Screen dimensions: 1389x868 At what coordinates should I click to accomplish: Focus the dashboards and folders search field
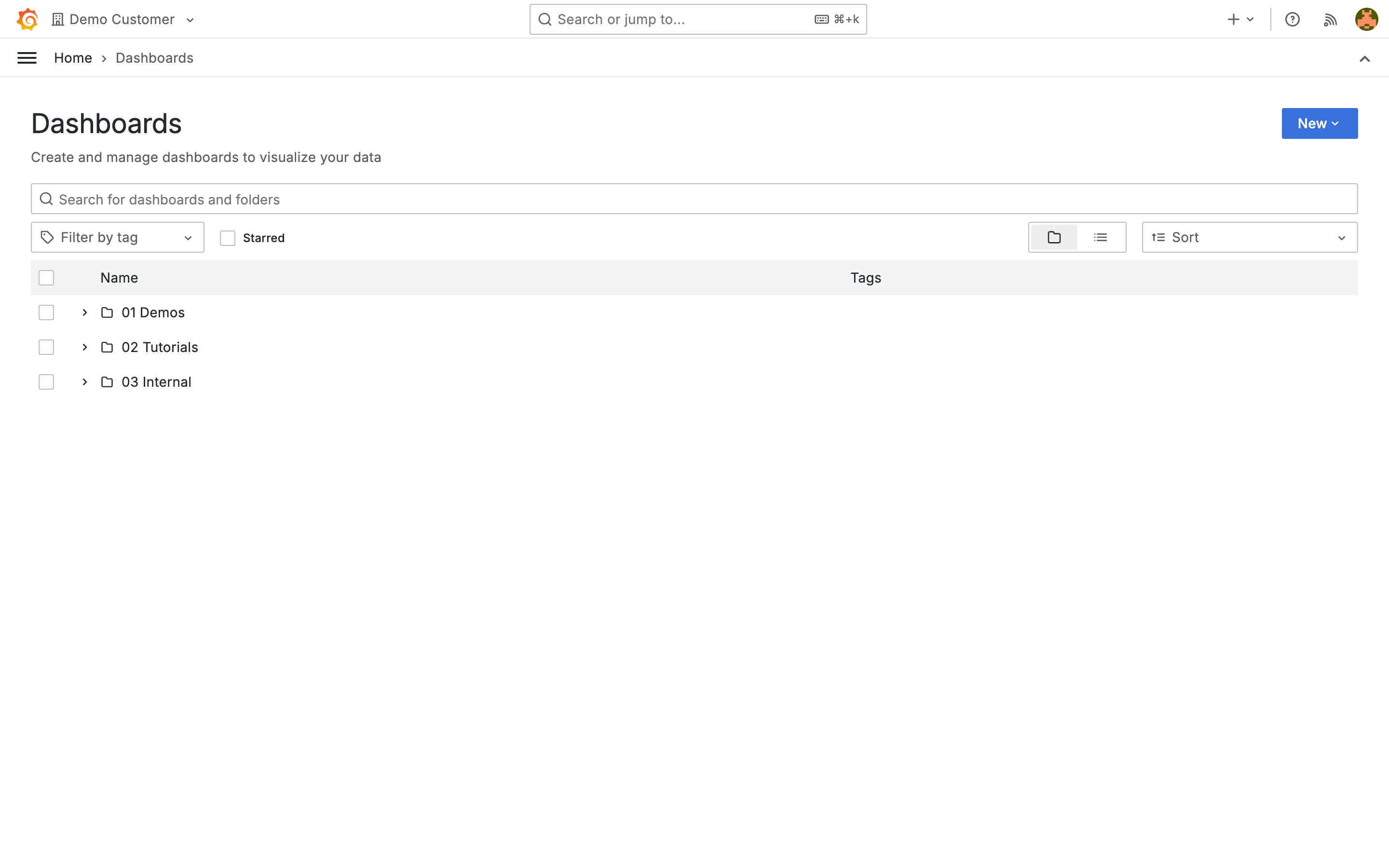coord(694,199)
